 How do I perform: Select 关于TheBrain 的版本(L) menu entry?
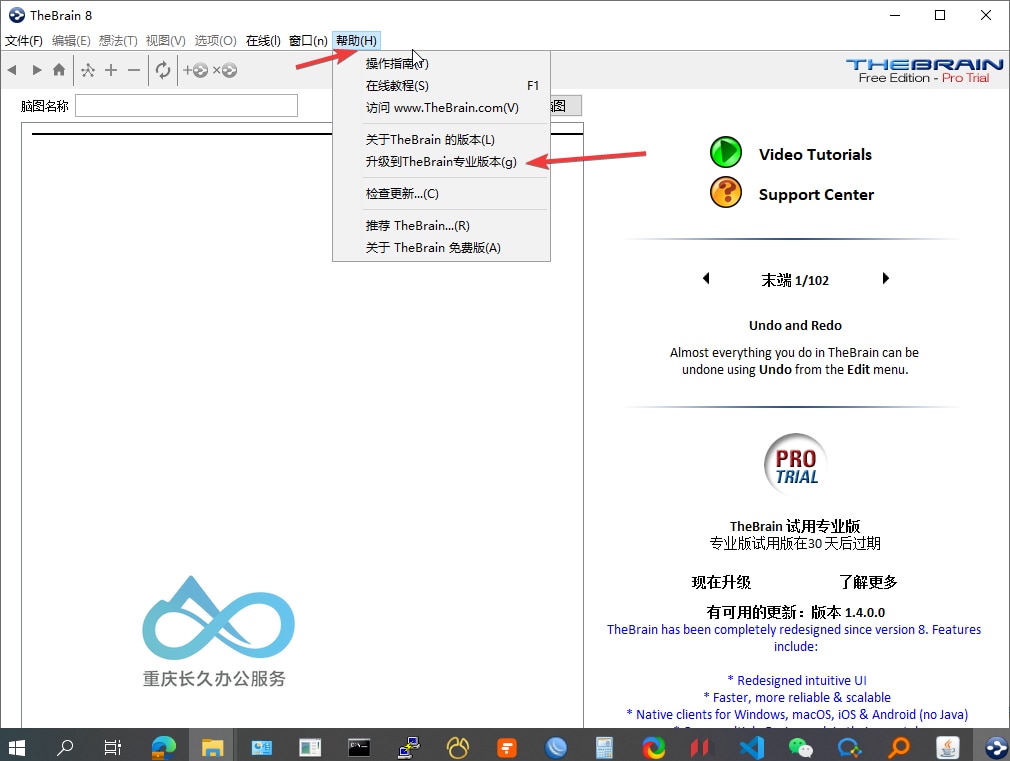point(441,140)
